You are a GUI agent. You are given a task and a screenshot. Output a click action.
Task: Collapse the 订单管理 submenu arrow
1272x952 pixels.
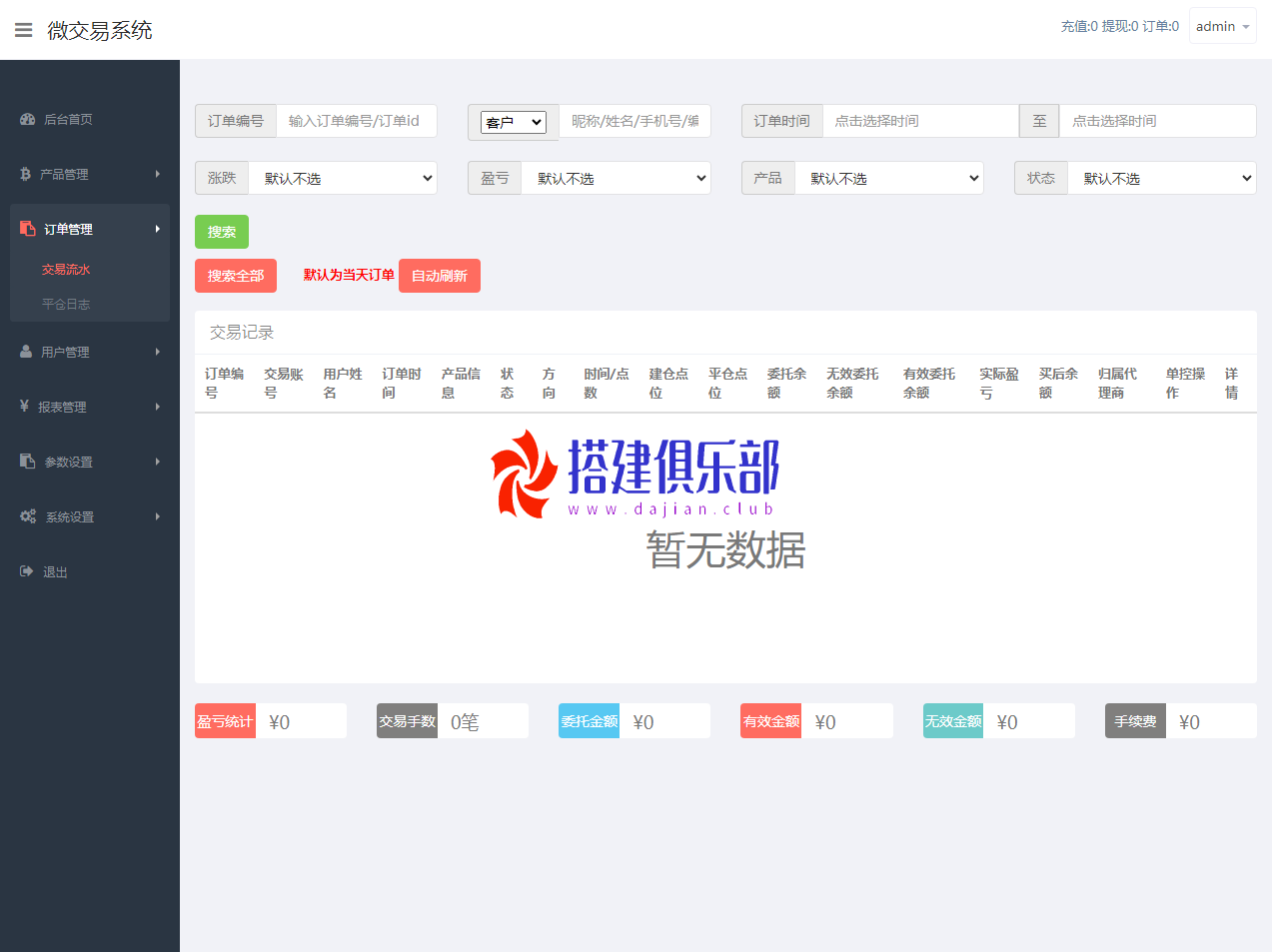click(158, 229)
